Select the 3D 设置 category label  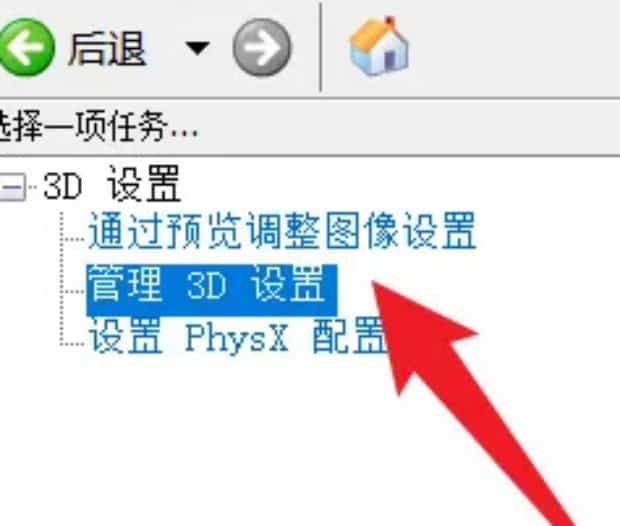pyautogui.click(x=112, y=185)
